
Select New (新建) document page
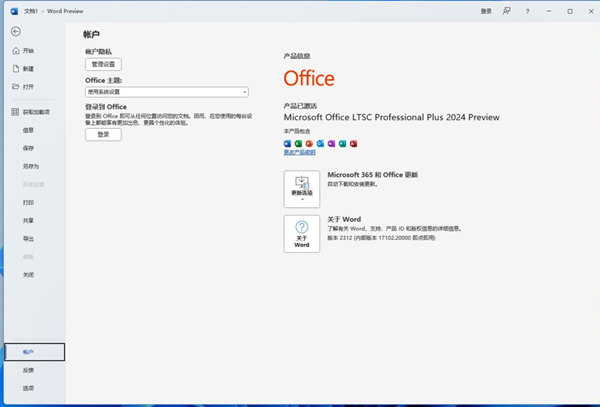tap(28, 69)
